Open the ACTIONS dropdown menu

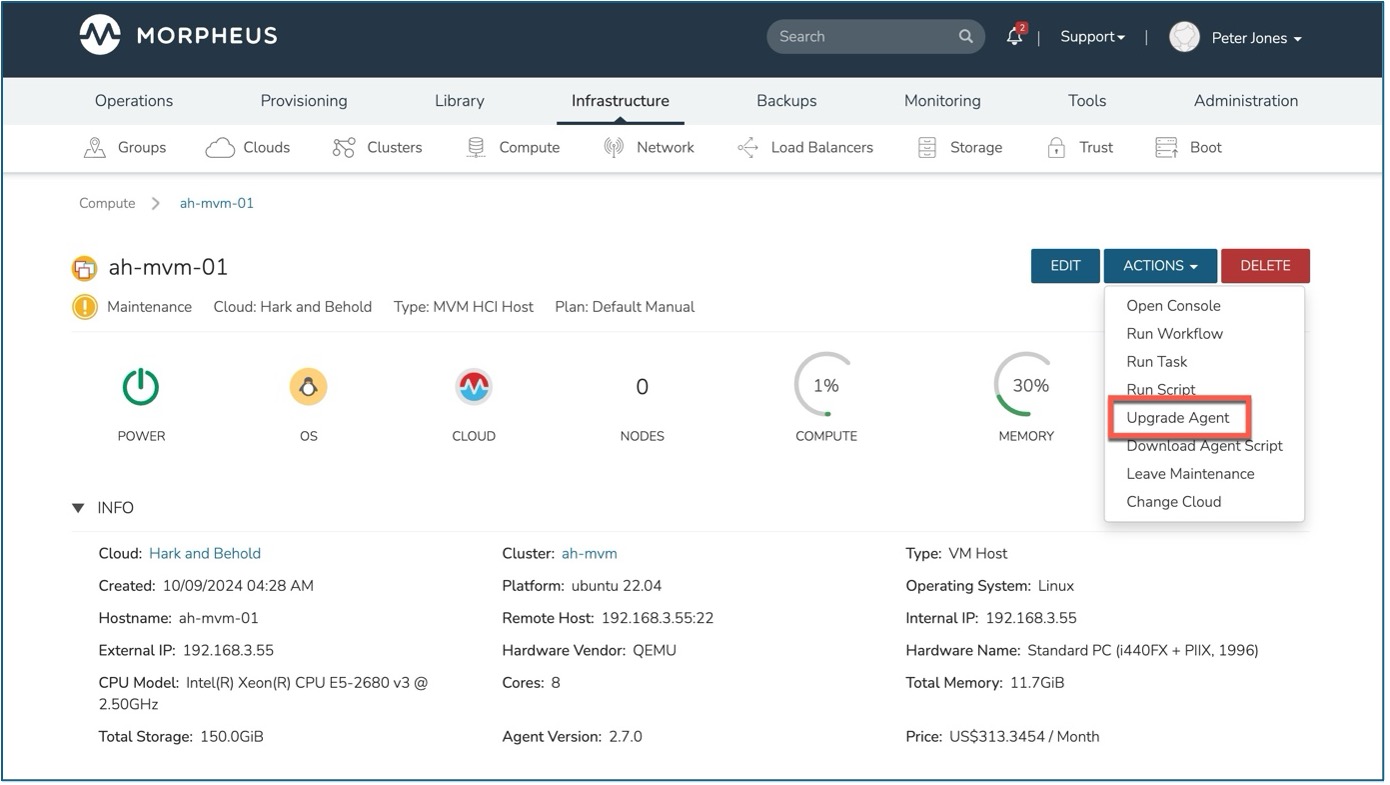tap(1159, 265)
